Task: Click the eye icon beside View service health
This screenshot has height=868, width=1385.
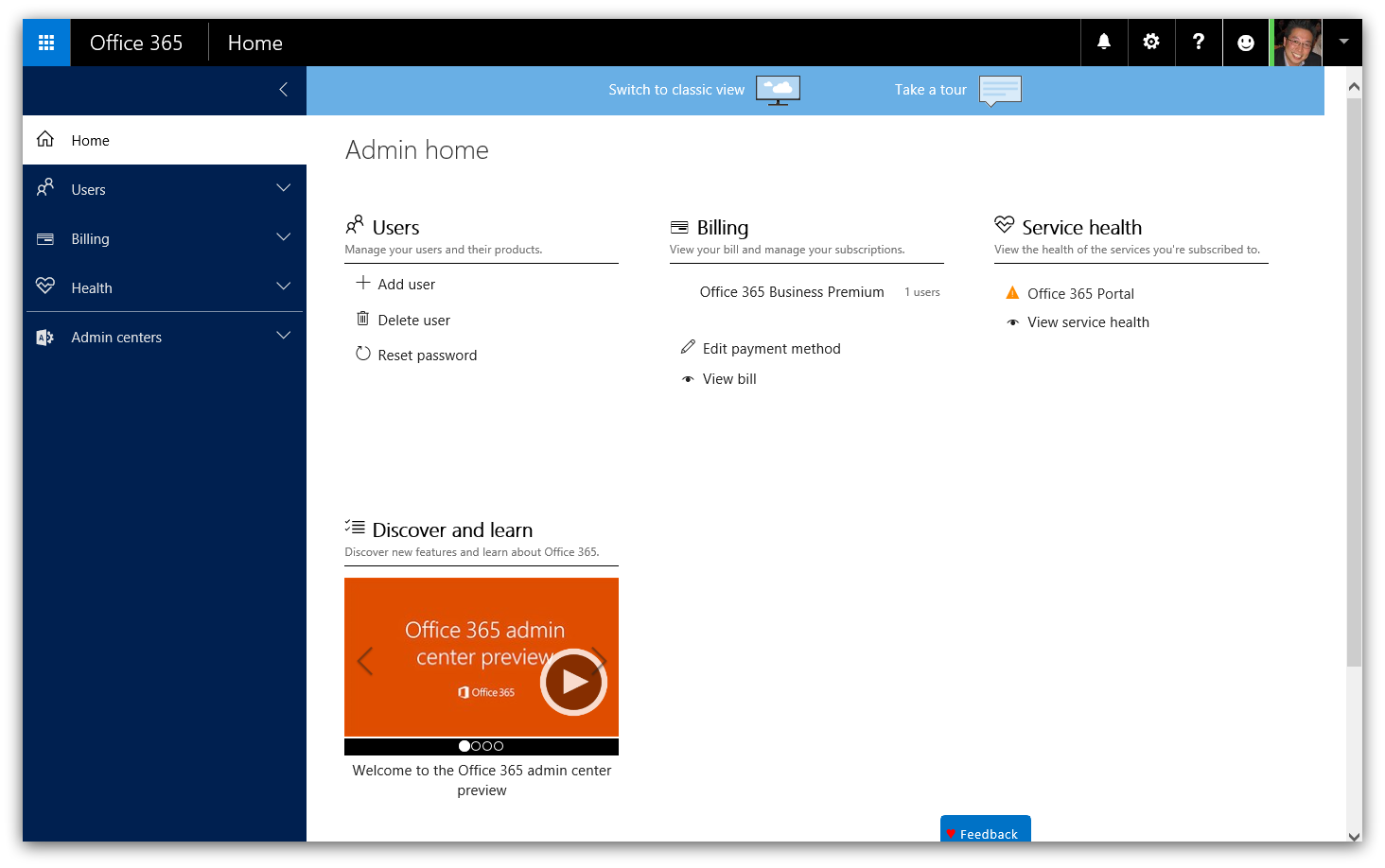Action: point(1012,322)
